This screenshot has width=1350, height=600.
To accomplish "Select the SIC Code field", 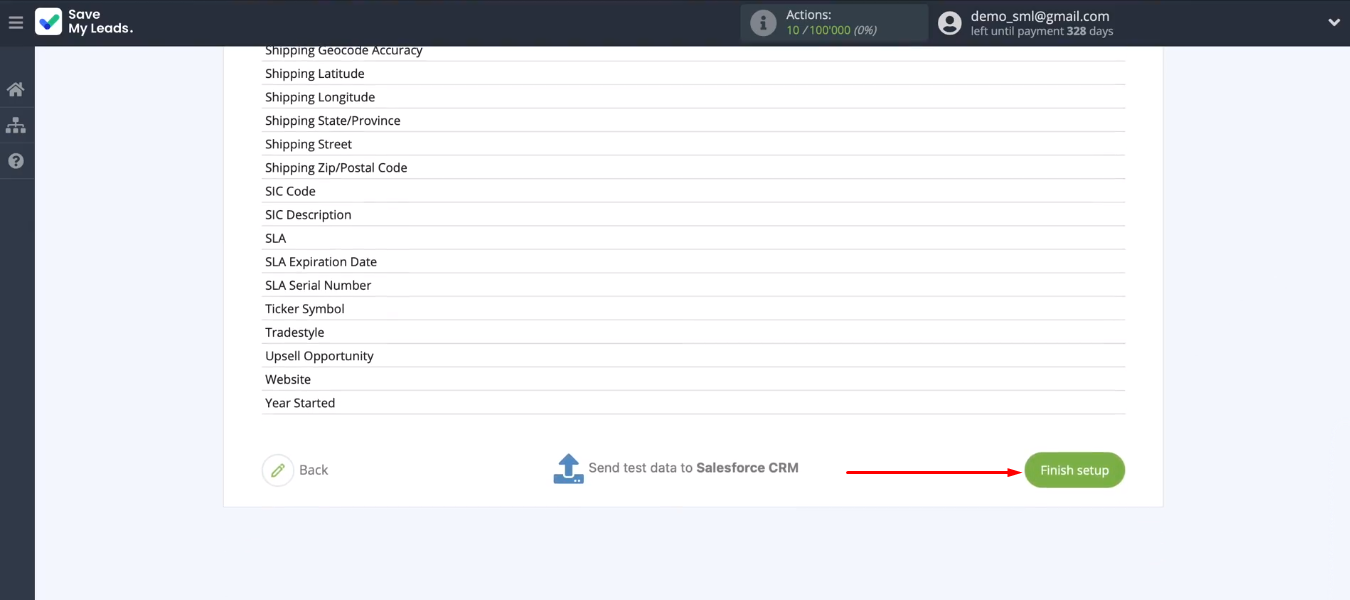I will point(693,191).
